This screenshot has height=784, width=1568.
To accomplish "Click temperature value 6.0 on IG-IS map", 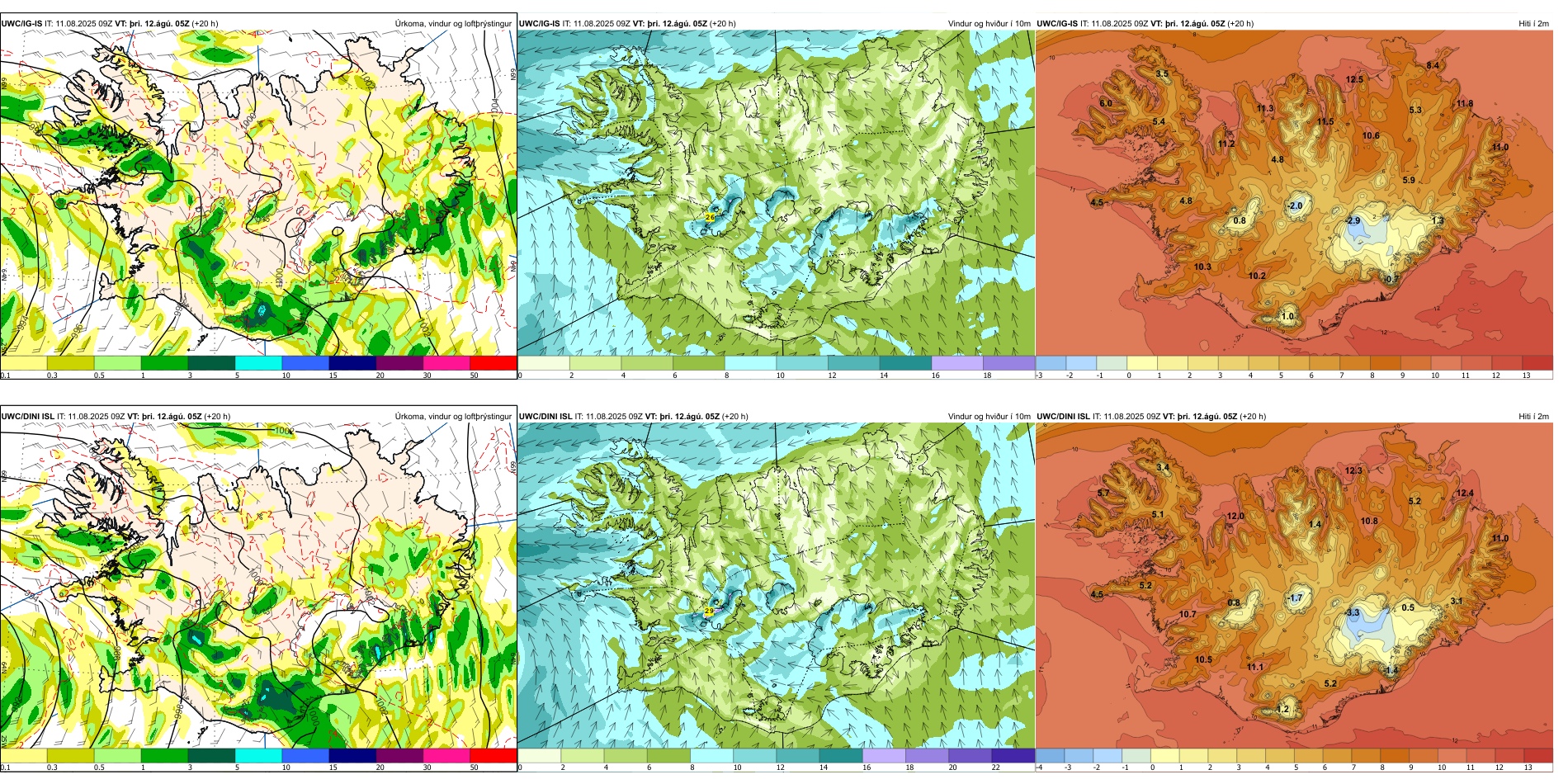I will (x=1106, y=104).
